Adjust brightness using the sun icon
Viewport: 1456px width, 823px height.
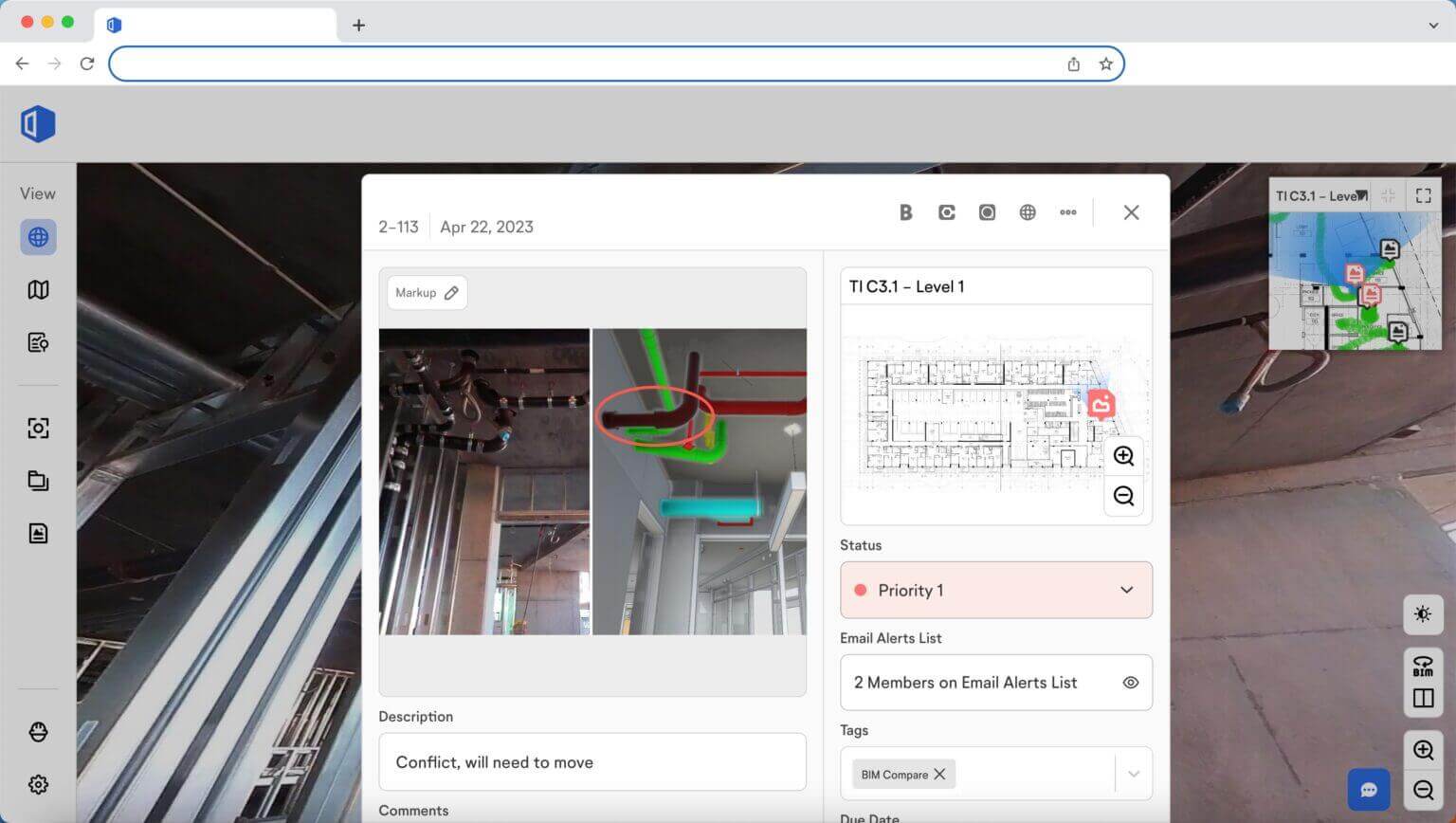click(1422, 614)
